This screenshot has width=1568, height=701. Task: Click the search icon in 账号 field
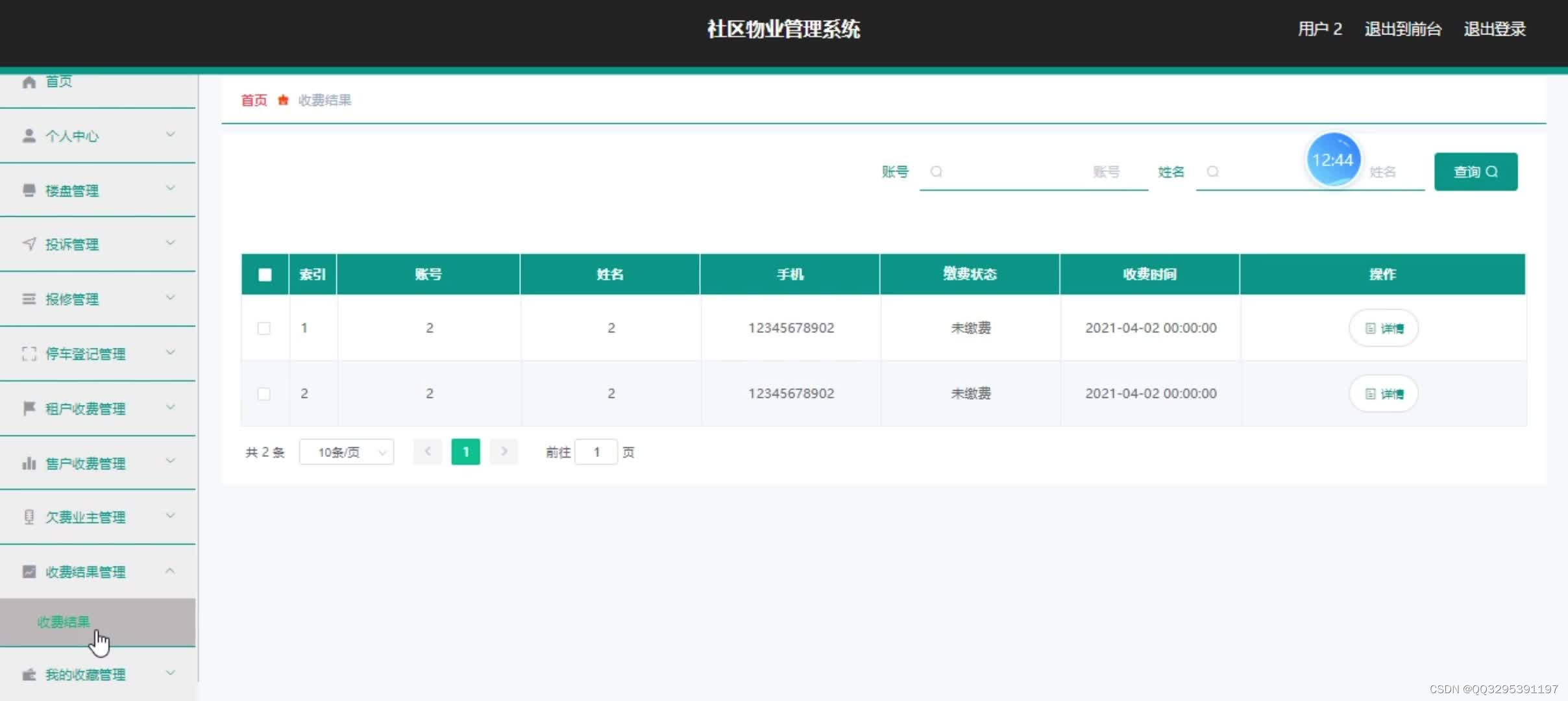(936, 171)
